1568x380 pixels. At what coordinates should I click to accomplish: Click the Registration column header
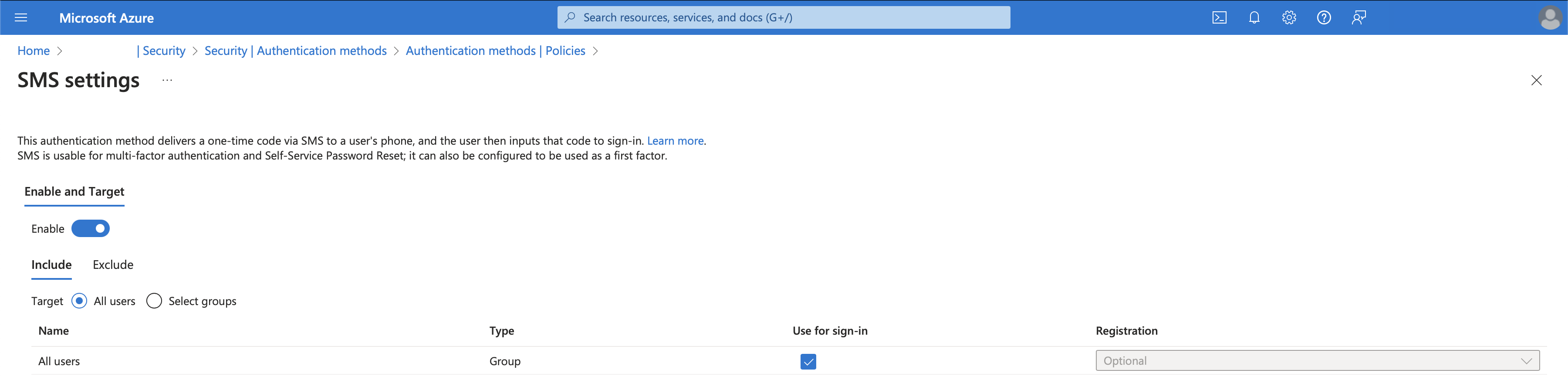pyautogui.click(x=1126, y=331)
